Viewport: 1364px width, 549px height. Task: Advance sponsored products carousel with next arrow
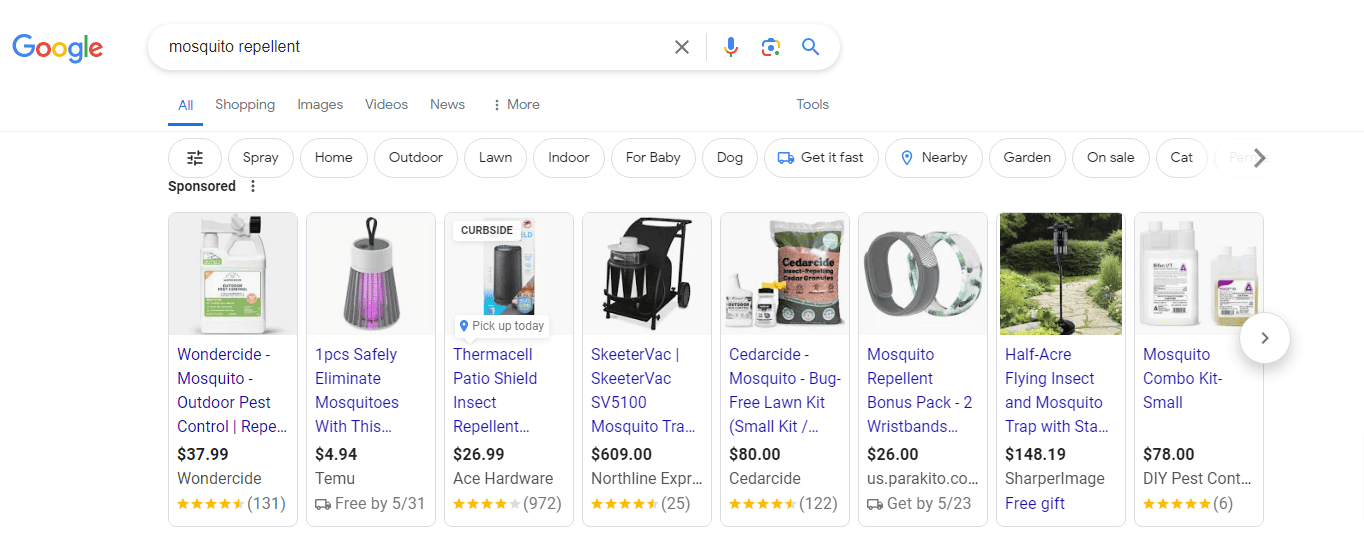point(1265,338)
